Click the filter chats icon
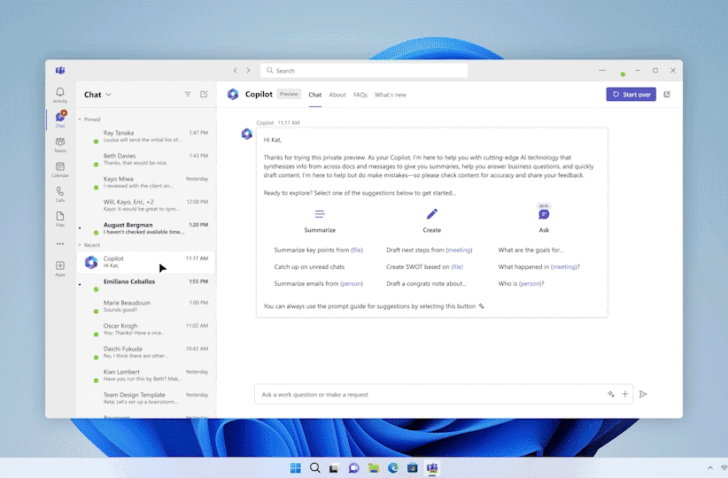This screenshot has width=728, height=478. click(x=188, y=94)
